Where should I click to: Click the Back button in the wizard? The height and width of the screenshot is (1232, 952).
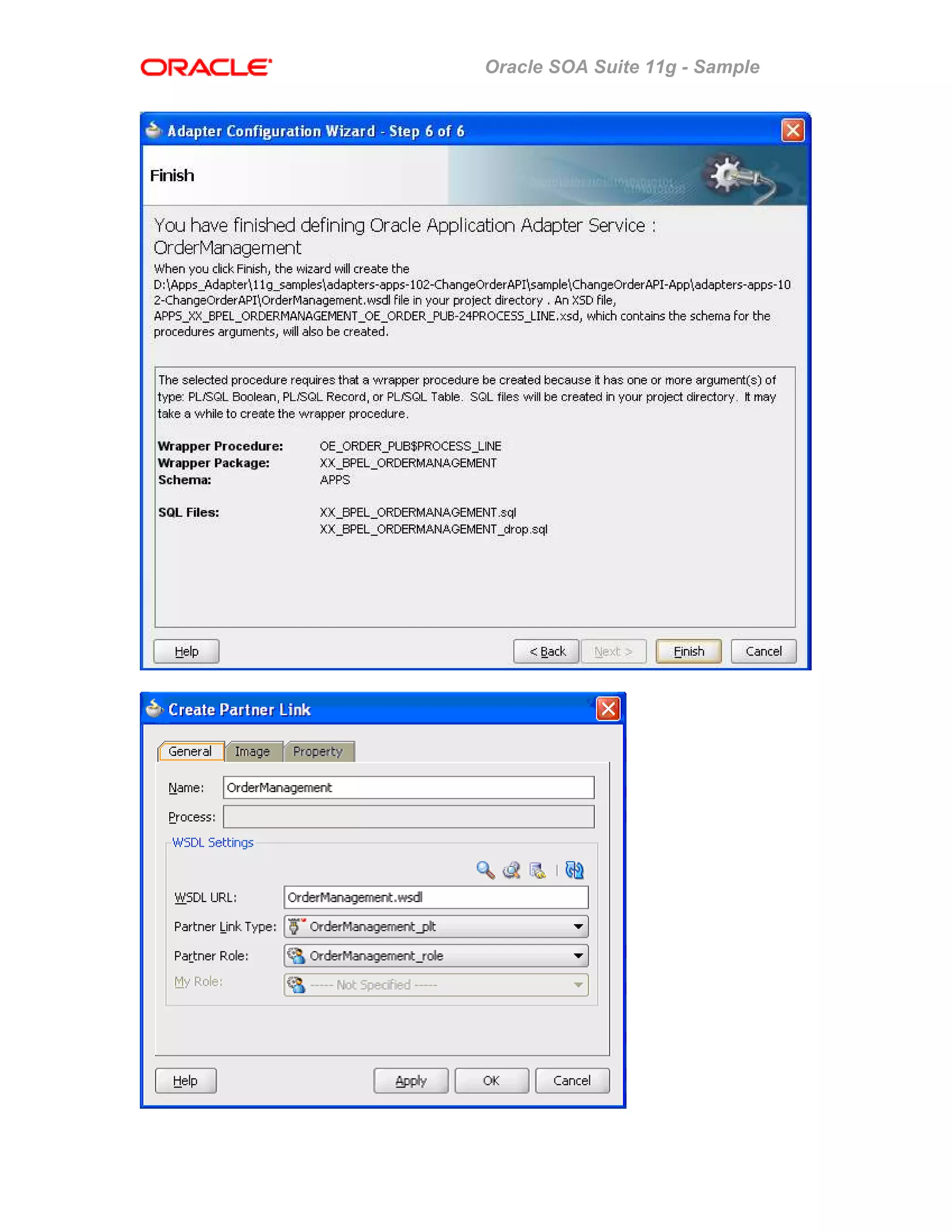click(546, 651)
